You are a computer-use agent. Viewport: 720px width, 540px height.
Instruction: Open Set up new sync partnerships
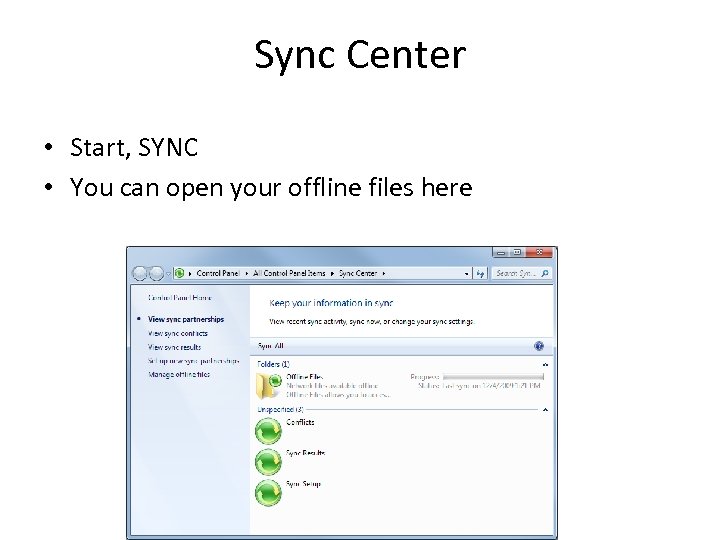(x=194, y=361)
